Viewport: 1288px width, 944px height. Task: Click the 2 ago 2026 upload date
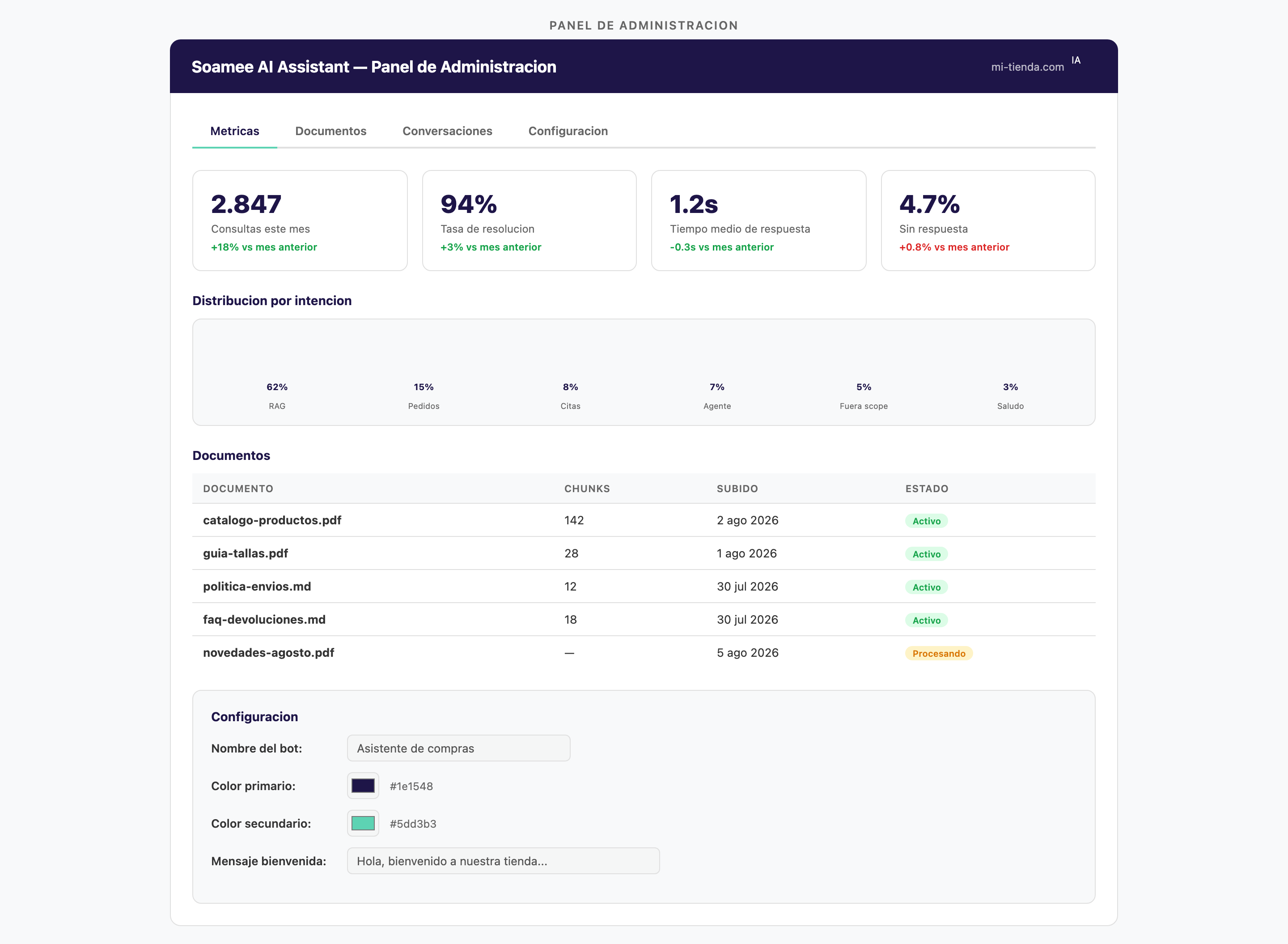click(748, 520)
